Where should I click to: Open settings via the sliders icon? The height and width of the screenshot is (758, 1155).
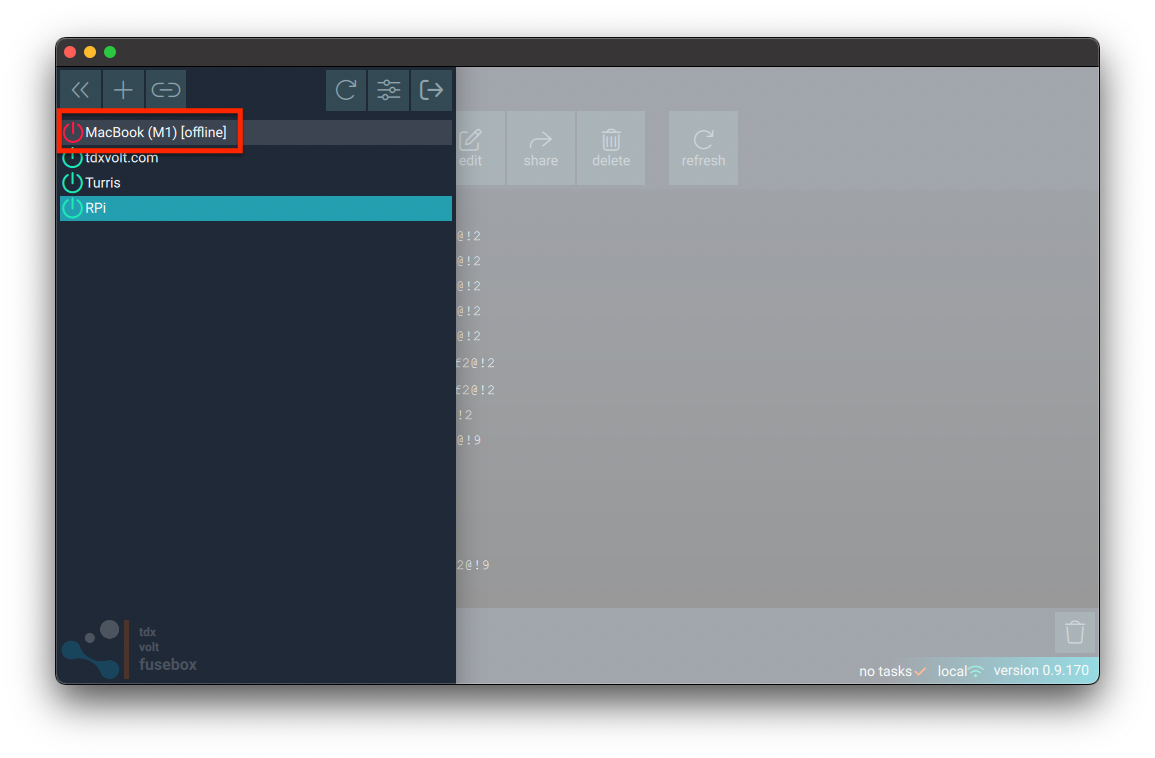pyautogui.click(x=388, y=90)
